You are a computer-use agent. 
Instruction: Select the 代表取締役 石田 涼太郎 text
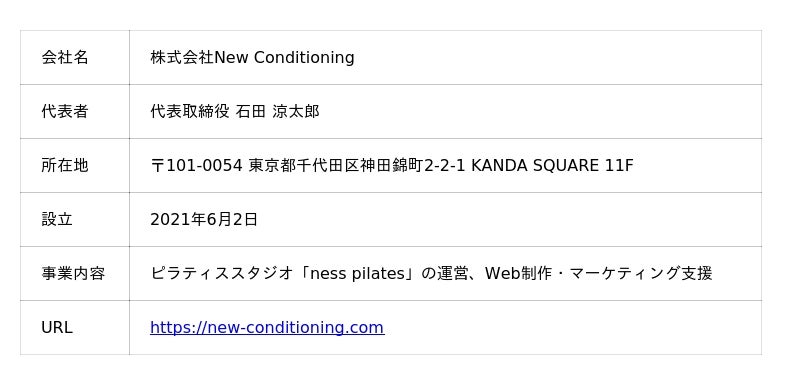(x=235, y=111)
